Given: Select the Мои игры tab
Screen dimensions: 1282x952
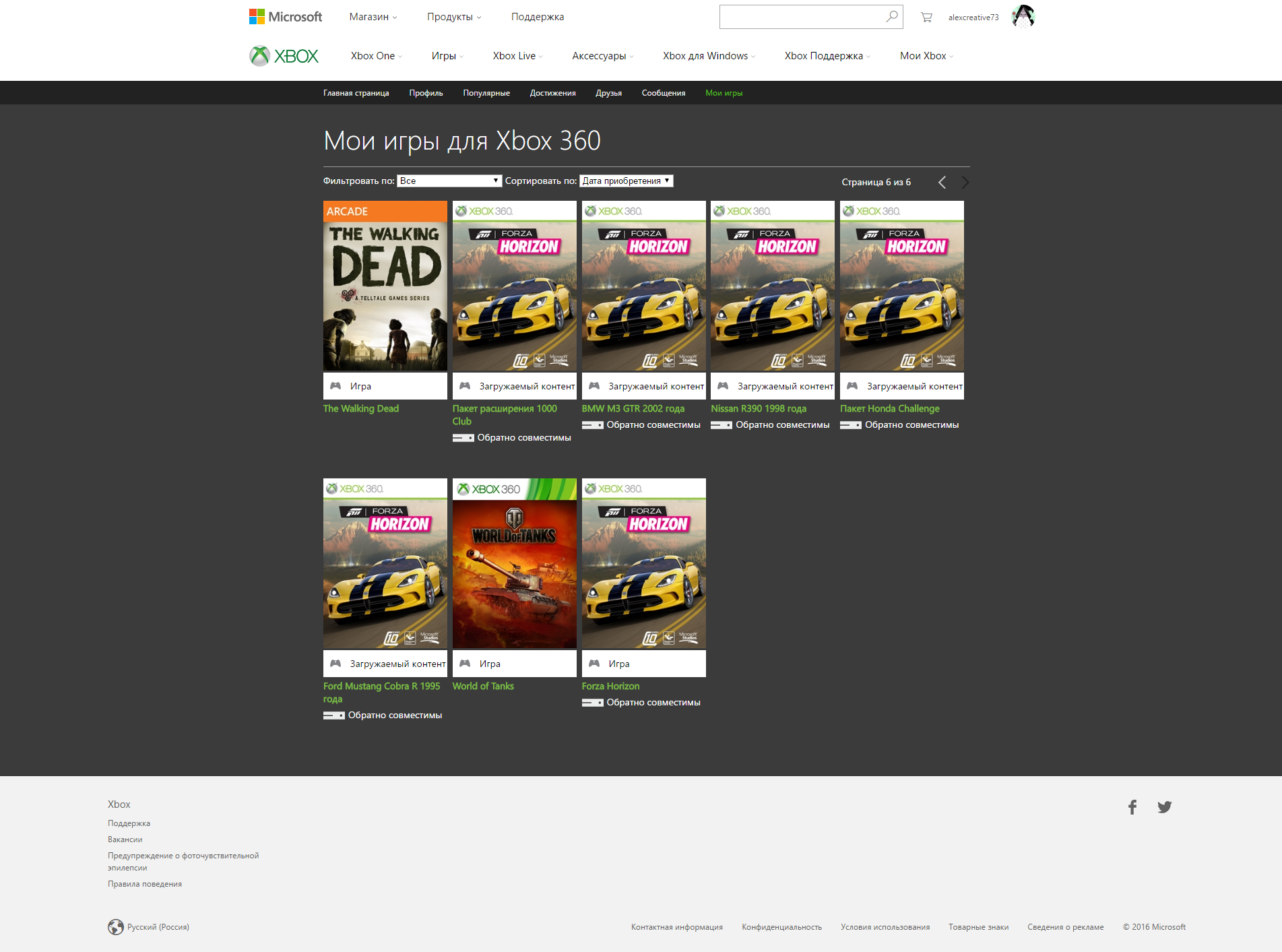Looking at the screenshot, I should pos(724,93).
